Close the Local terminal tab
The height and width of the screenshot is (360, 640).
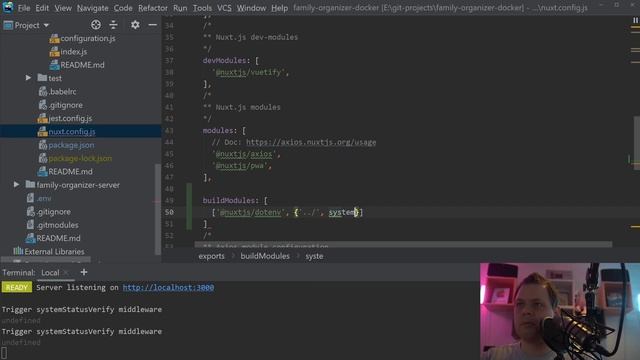[66, 272]
